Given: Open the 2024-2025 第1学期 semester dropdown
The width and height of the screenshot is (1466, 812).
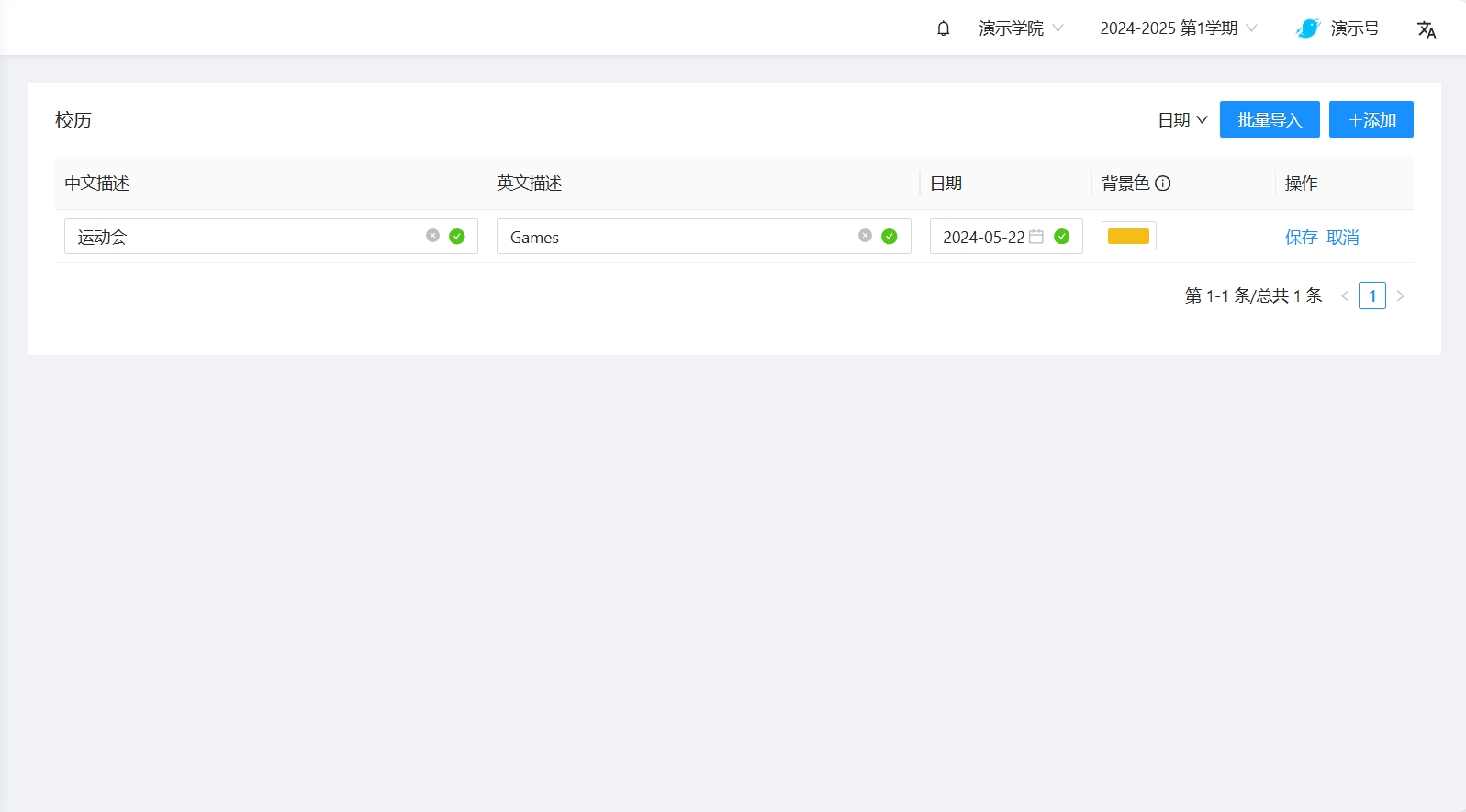Looking at the screenshot, I should [x=1178, y=28].
